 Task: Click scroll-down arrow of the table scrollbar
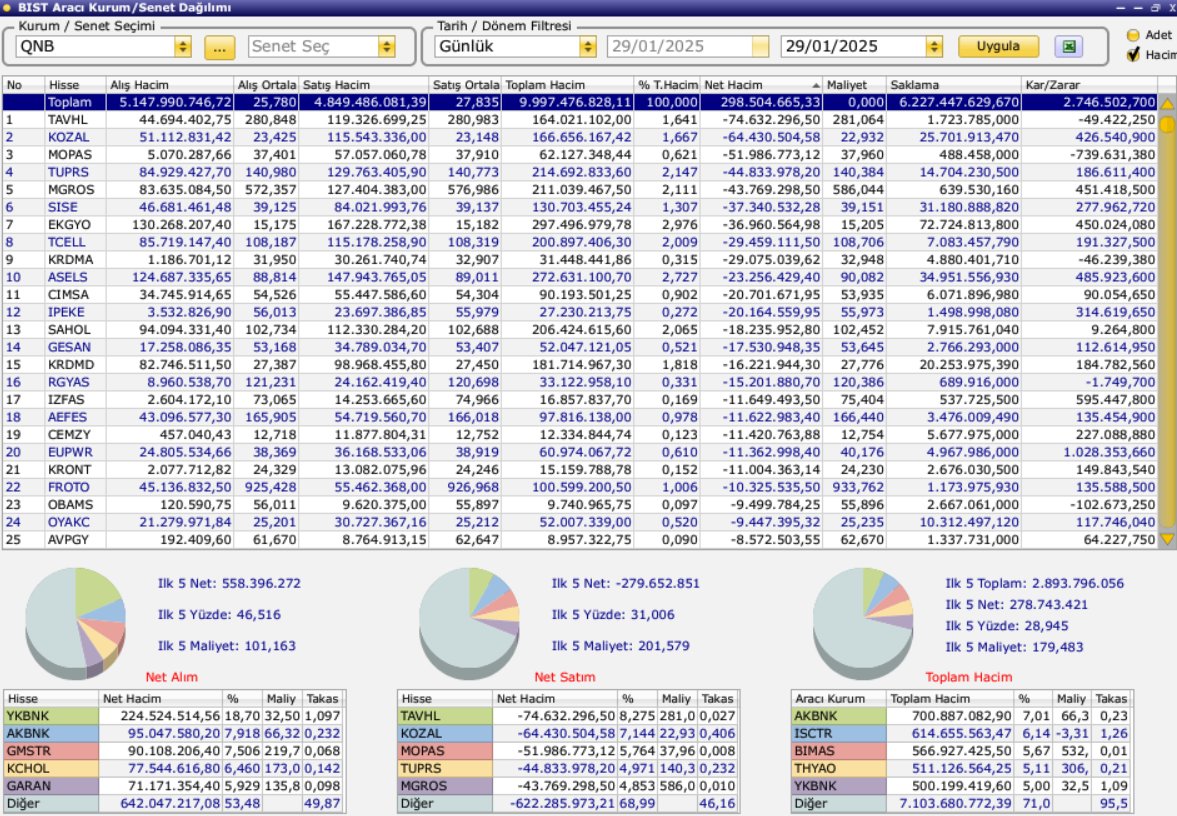[x=1167, y=538]
